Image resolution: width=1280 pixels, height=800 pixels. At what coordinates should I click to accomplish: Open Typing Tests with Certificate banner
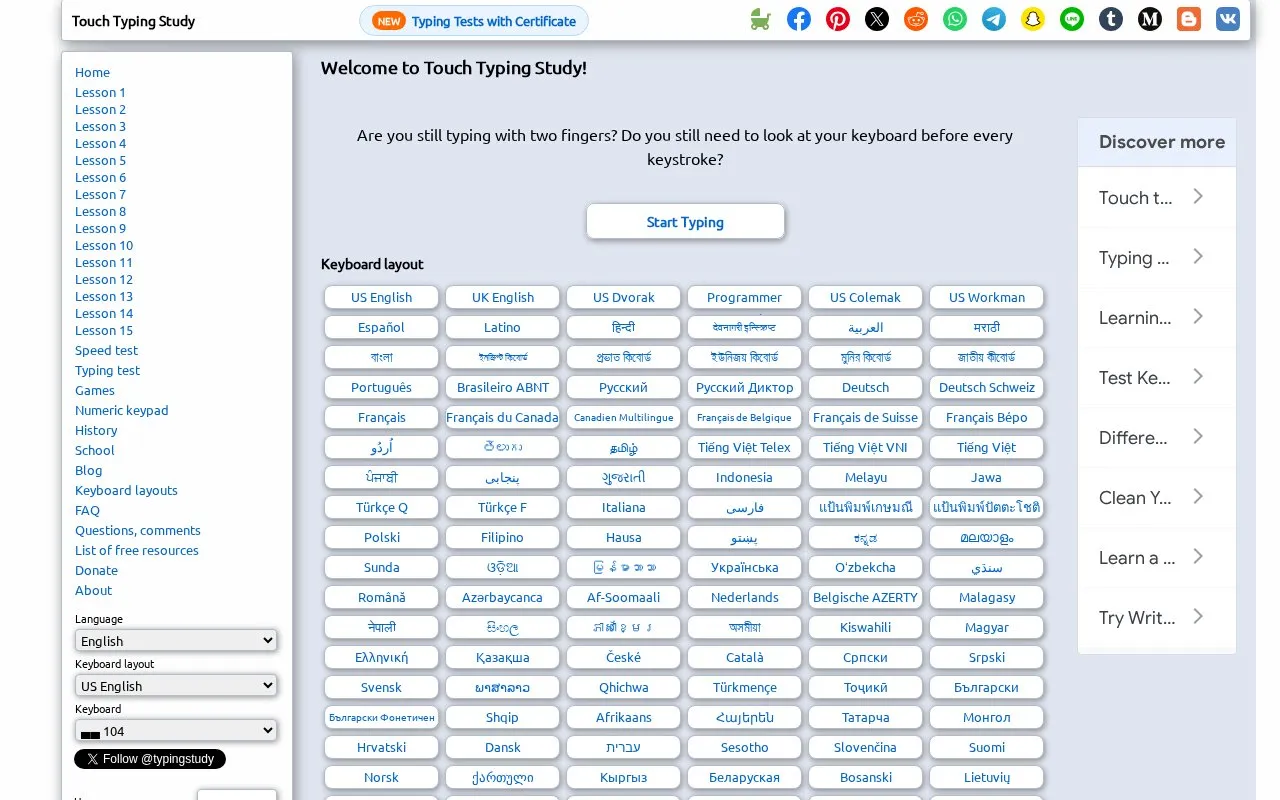pos(474,21)
